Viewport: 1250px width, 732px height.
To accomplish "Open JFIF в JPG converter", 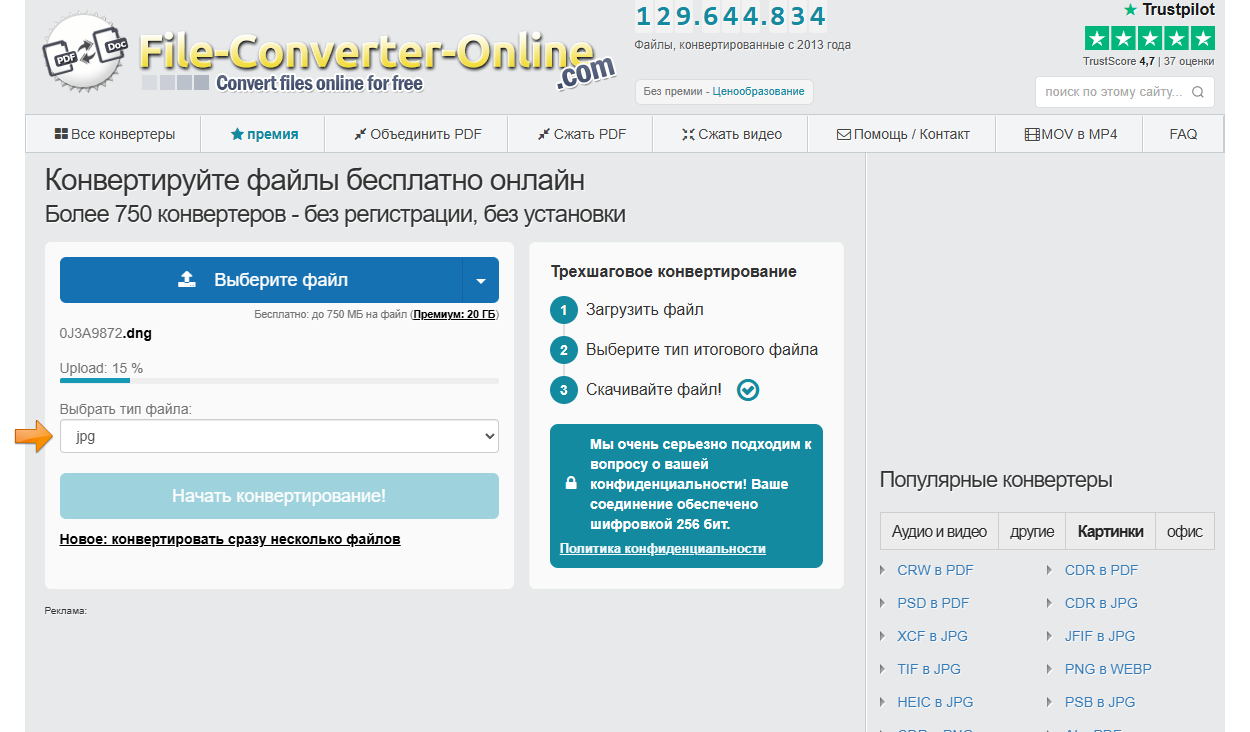I will click(1100, 636).
